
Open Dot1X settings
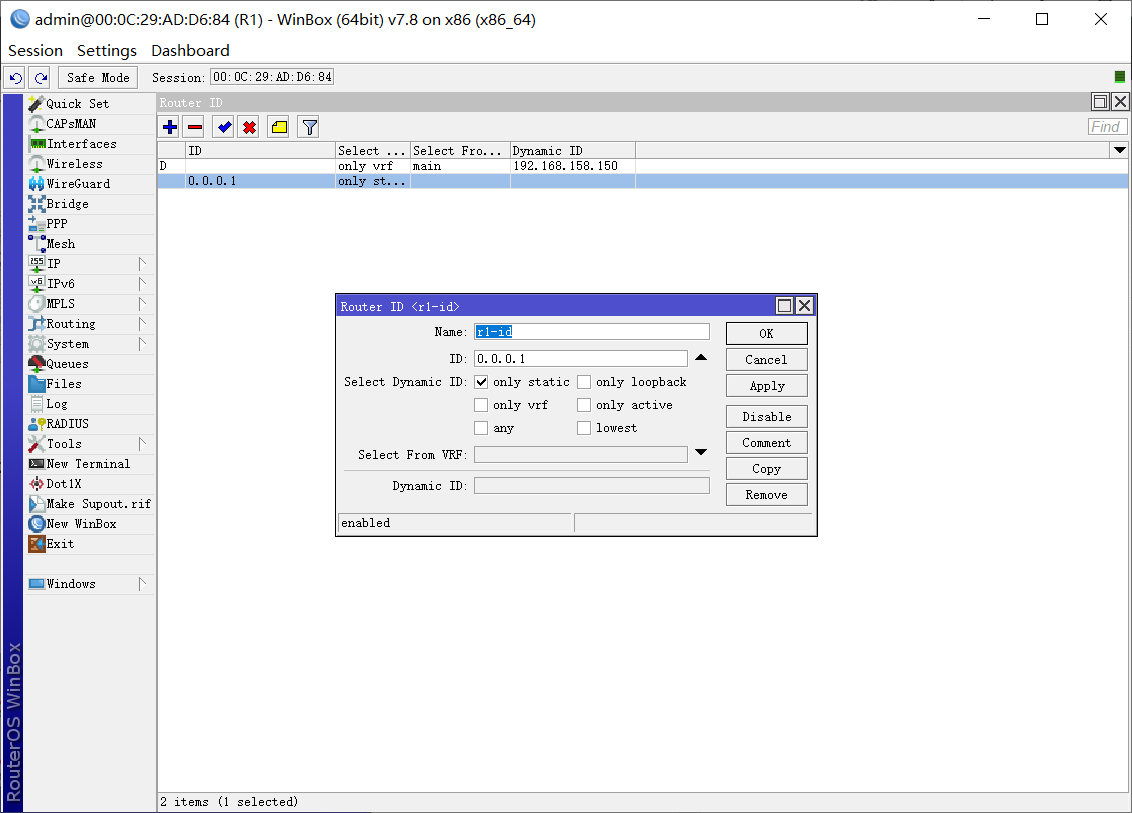coord(90,484)
